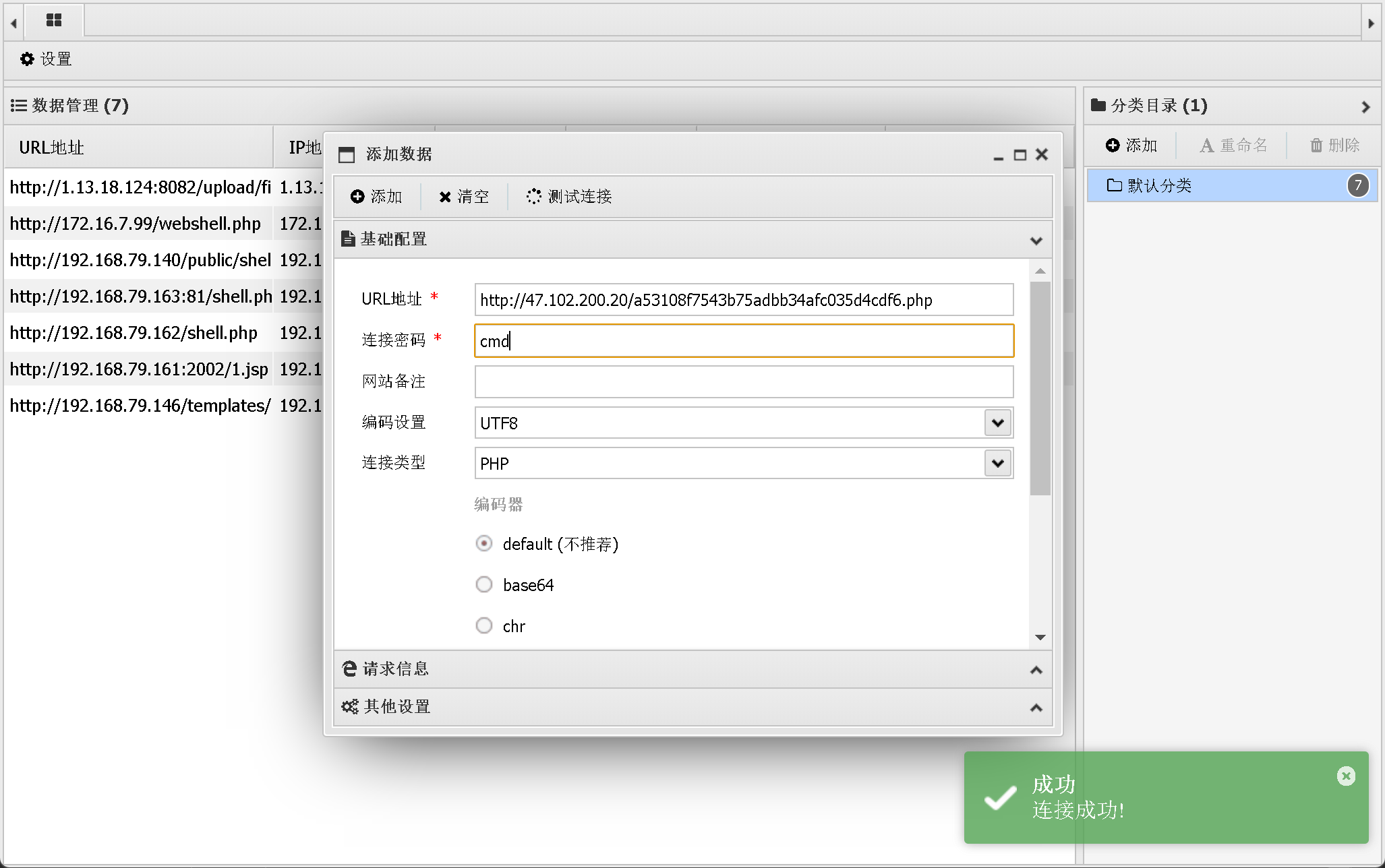
Task: Click the 其他设置 gears icon
Action: [350, 706]
